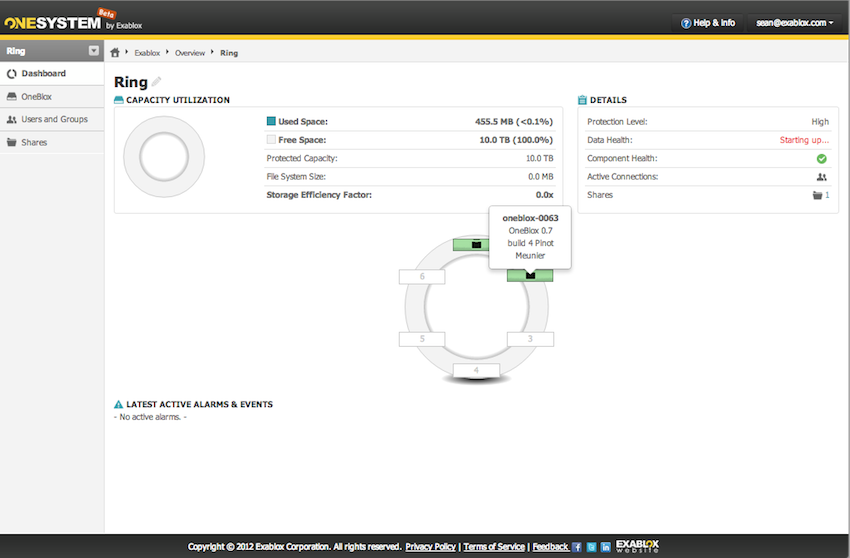Open the sean@exablox.com account dropdown

[x=795, y=23]
